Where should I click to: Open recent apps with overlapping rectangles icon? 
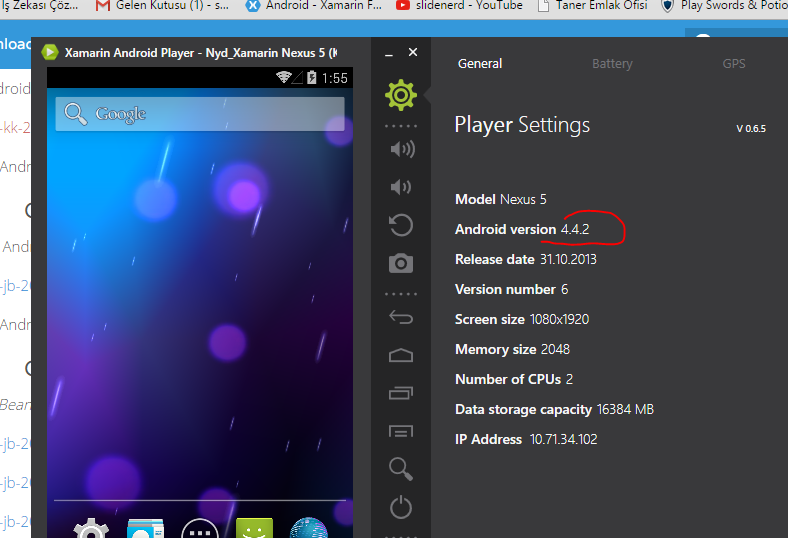[401, 393]
